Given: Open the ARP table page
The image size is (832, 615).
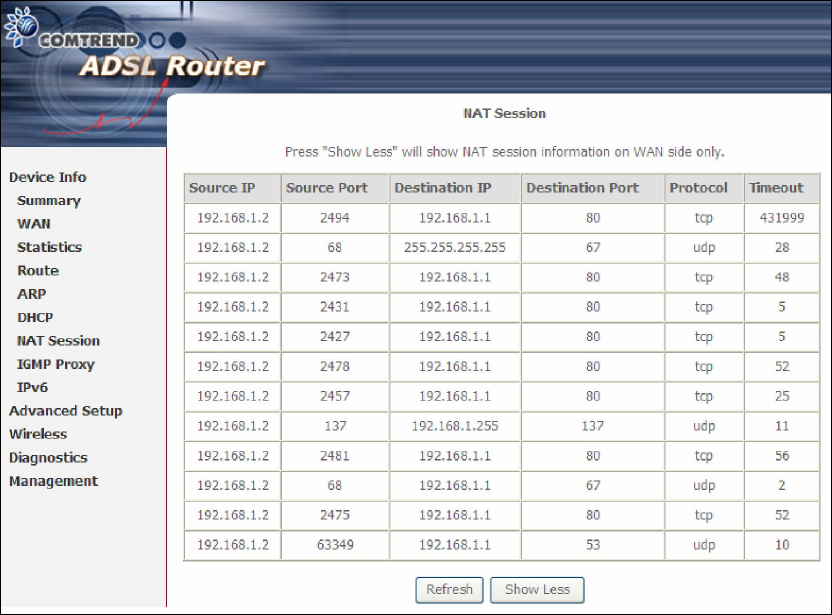Looking at the screenshot, I should (31, 294).
